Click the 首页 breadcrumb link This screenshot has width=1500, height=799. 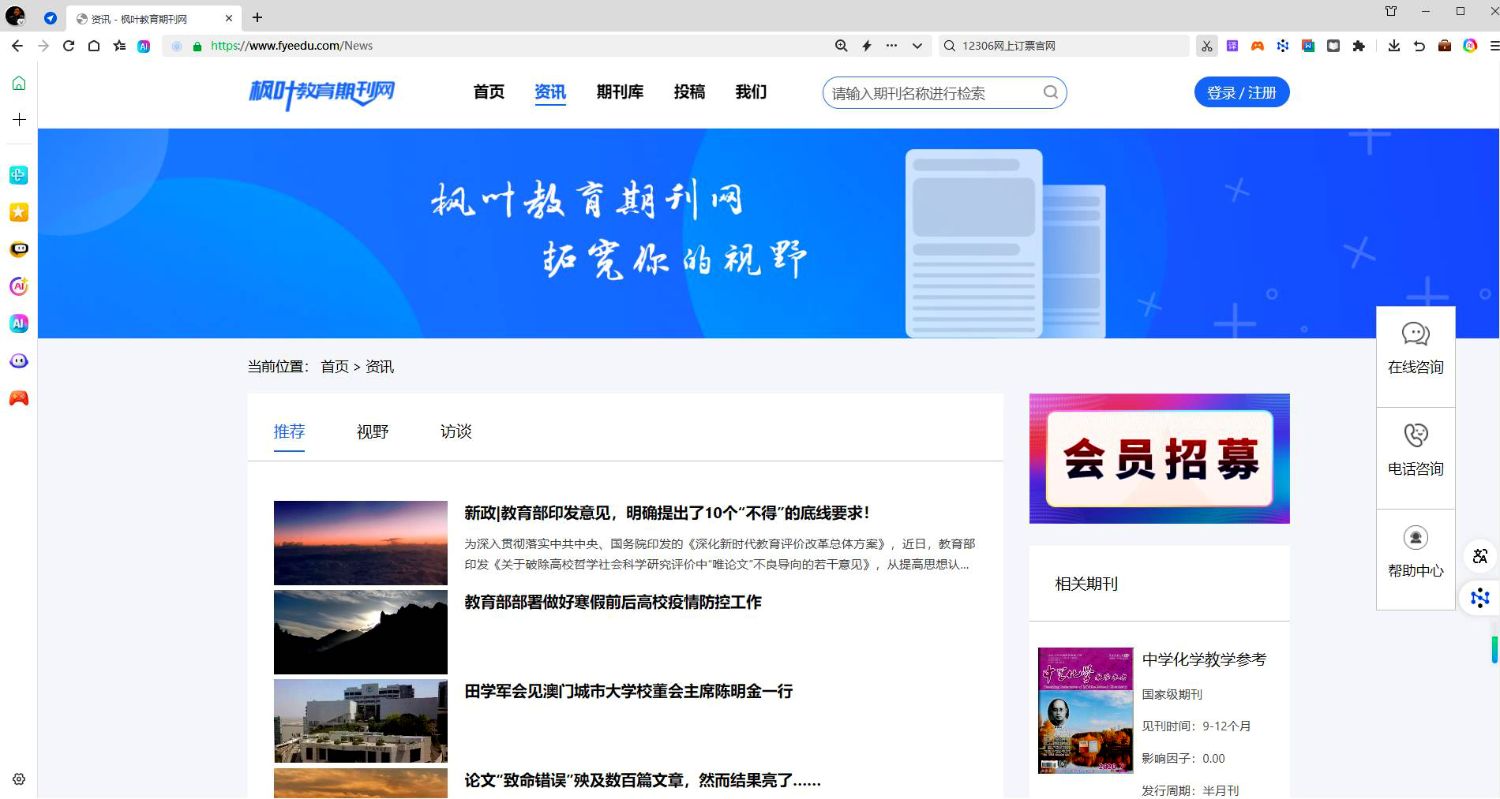334,367
